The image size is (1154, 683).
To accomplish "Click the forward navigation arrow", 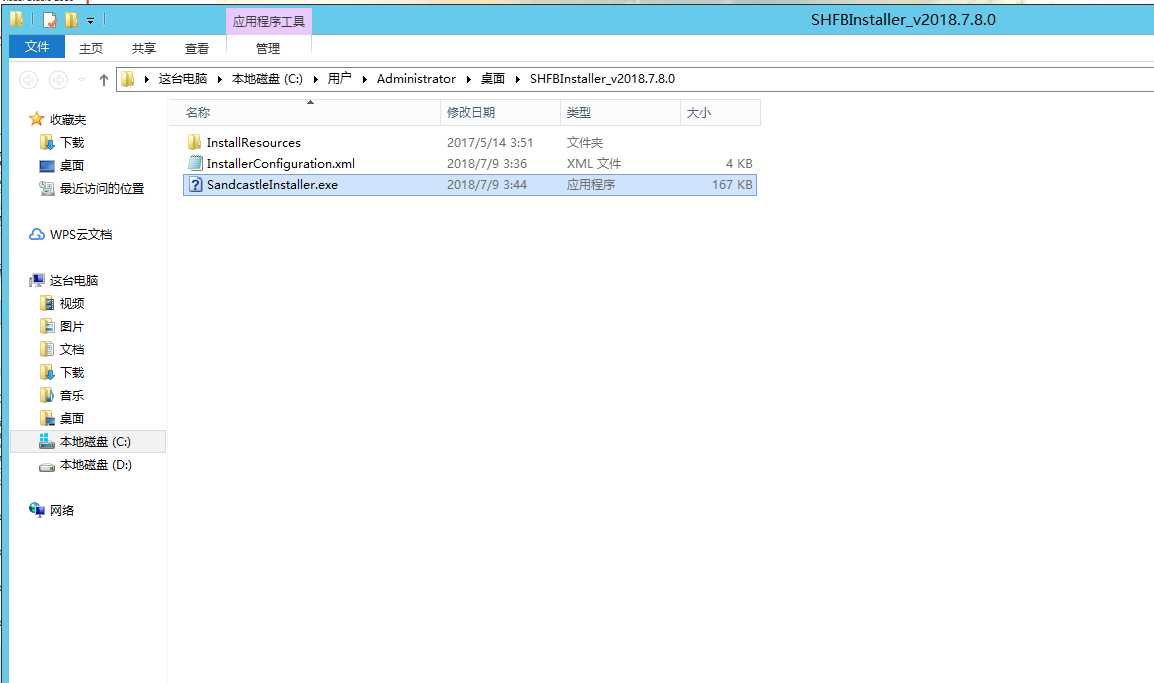I will pos(58,79).
